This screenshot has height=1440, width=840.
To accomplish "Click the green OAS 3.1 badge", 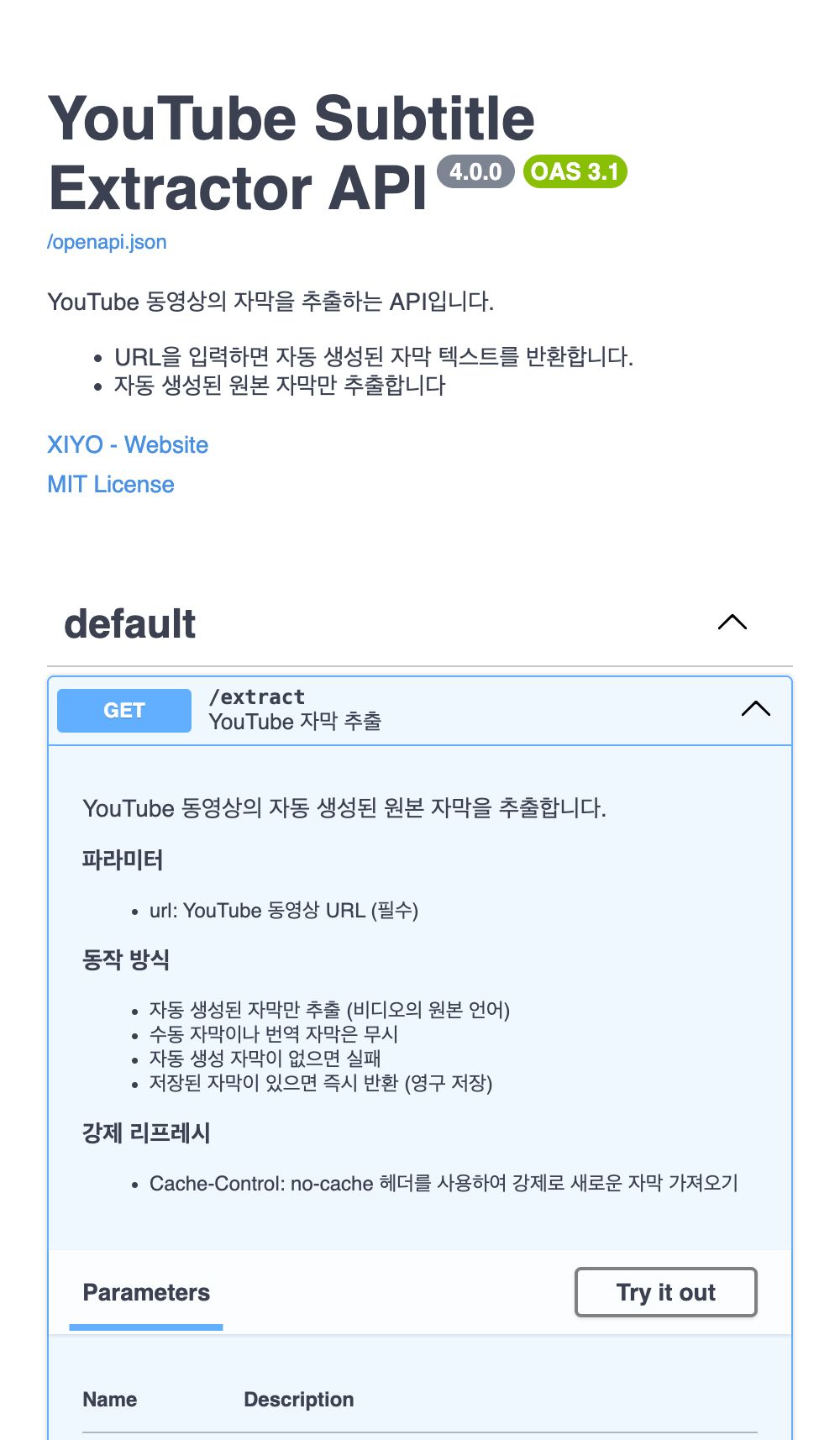I will click(575, 171).
